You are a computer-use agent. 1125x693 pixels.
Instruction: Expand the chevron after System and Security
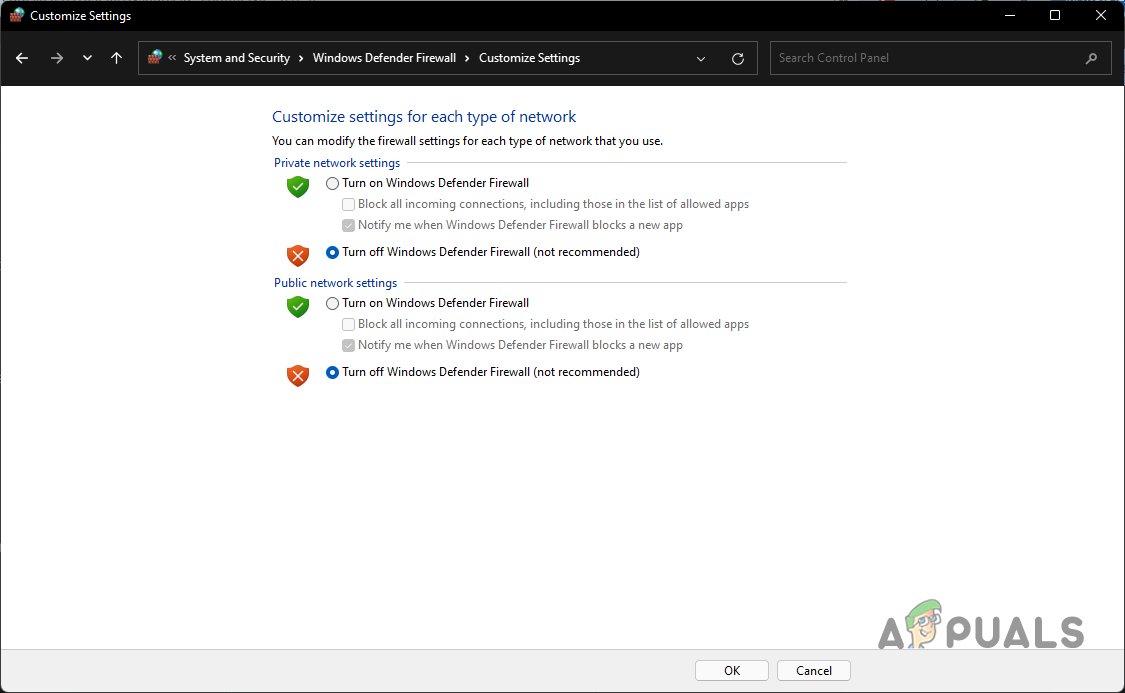click(301, 58)
